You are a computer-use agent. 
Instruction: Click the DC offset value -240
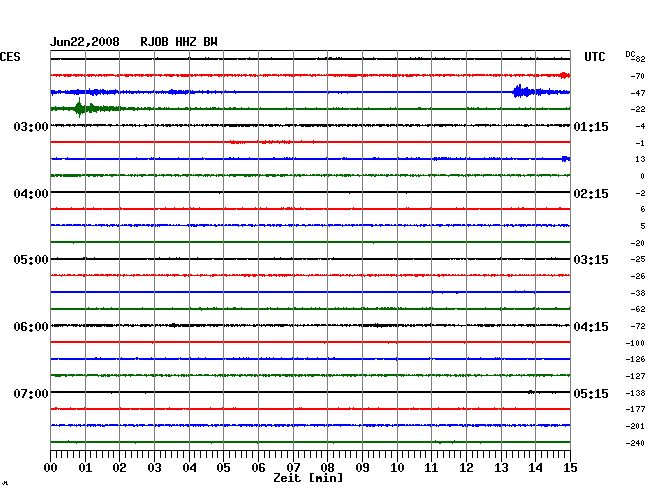point(635,443)
